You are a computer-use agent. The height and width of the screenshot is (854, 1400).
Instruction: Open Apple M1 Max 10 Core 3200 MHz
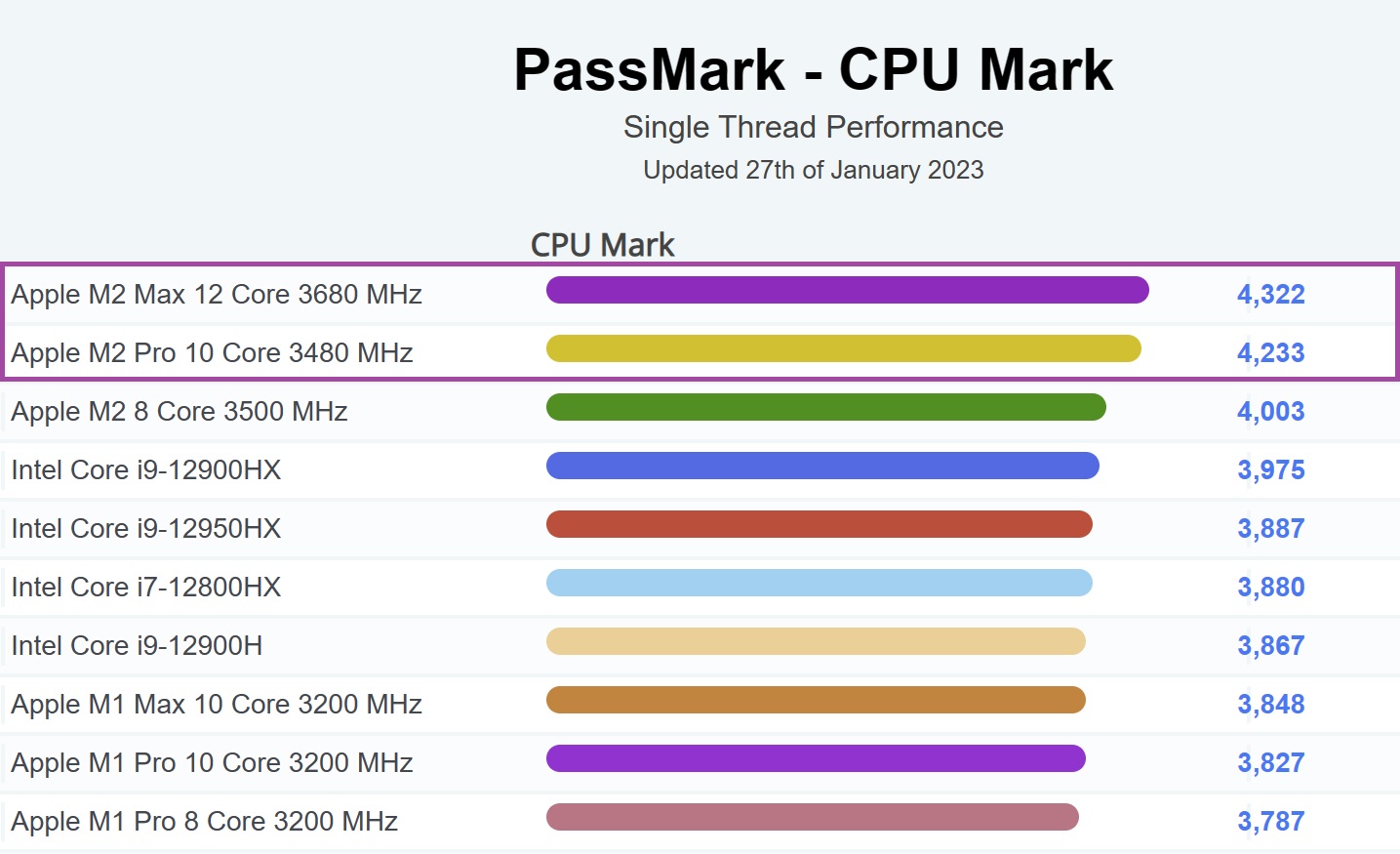tap(217, 704)
